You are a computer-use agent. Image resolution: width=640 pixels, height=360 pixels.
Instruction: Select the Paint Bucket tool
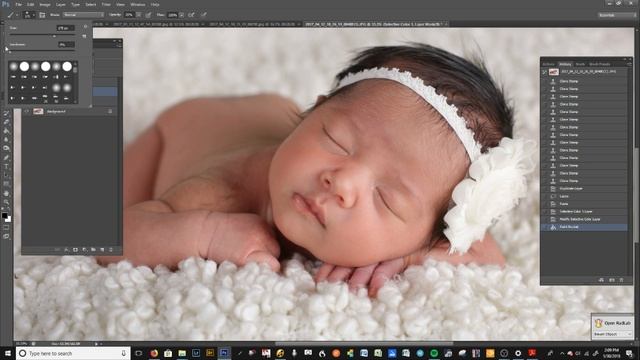pos(6,131)
